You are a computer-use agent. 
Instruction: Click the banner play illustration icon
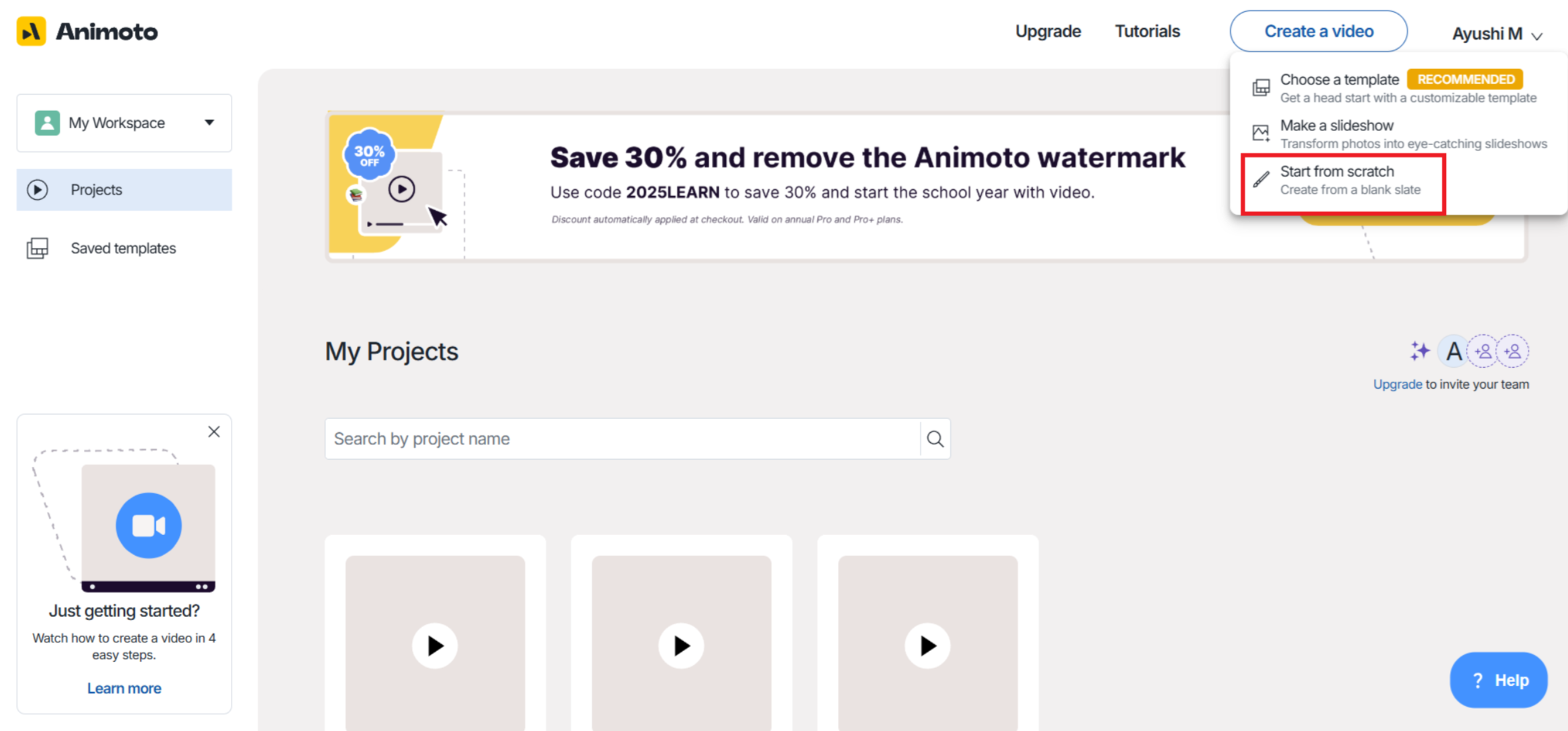point(401,189)
